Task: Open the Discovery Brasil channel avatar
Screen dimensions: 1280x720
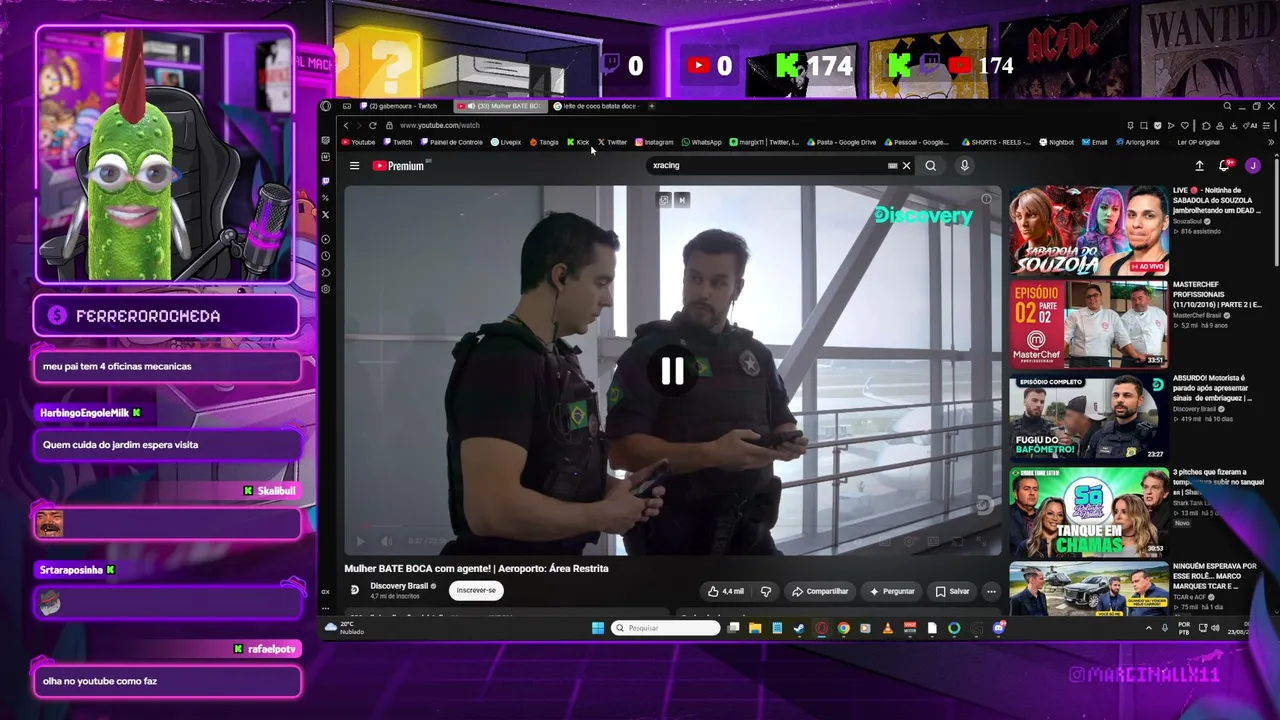Action: [354, 590]
